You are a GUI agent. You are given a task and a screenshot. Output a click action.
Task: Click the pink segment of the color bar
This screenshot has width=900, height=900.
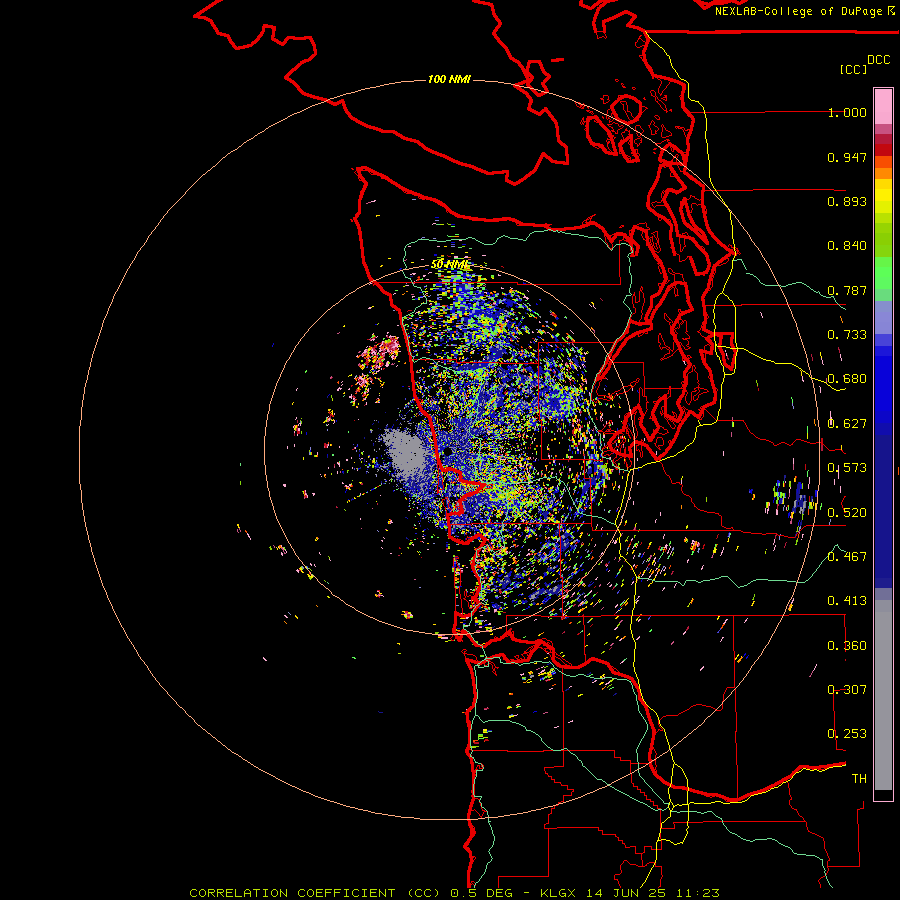coord(883,107)
